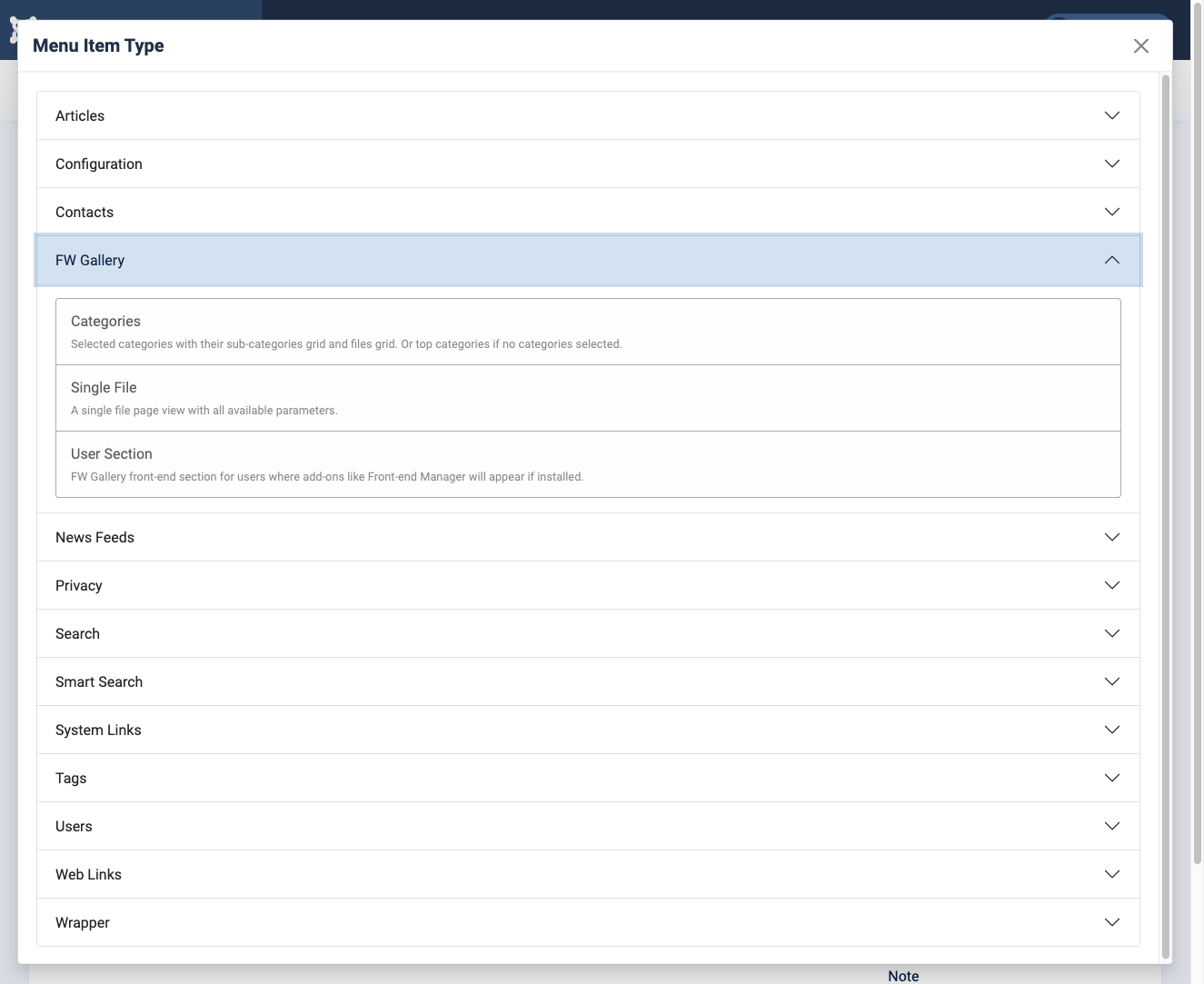Screen dimensions: 1204x984
Task: Expand the Users section
Action: tap(587, 826)
